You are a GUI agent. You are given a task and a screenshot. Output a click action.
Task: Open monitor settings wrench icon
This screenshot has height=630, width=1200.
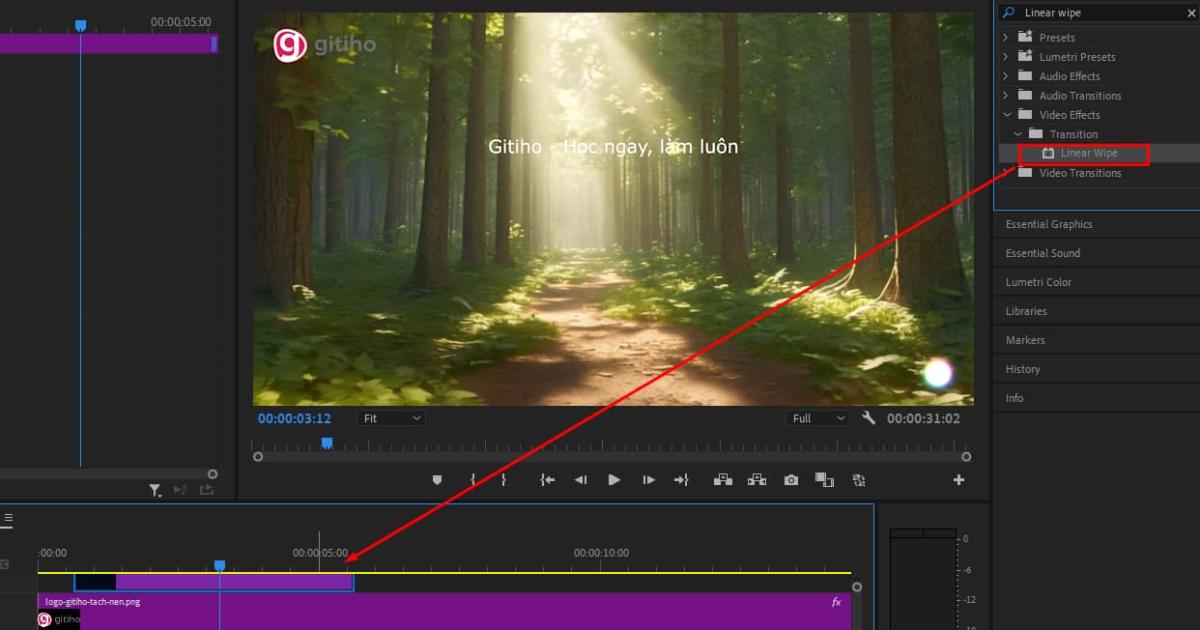(868, 418)
